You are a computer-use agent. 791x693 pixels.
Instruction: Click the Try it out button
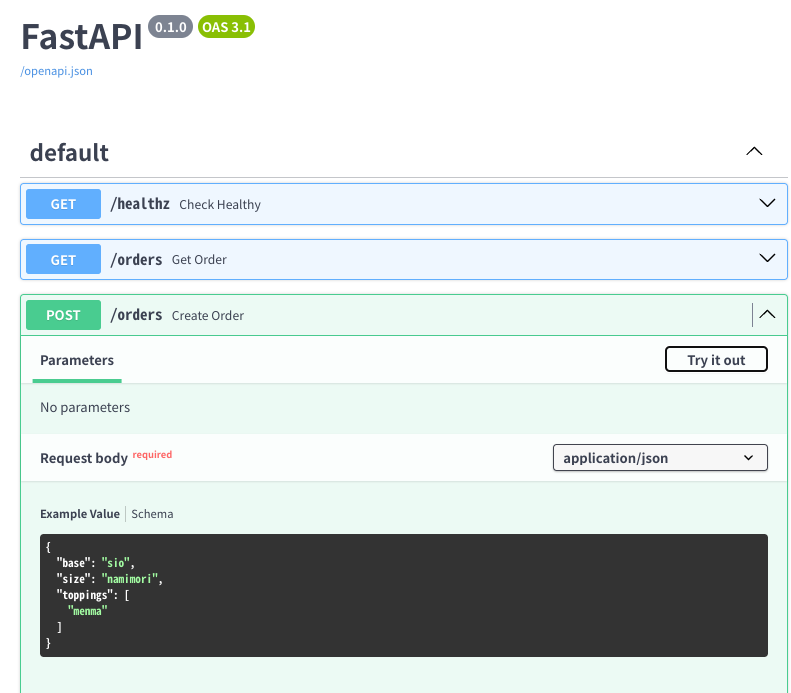716,360
